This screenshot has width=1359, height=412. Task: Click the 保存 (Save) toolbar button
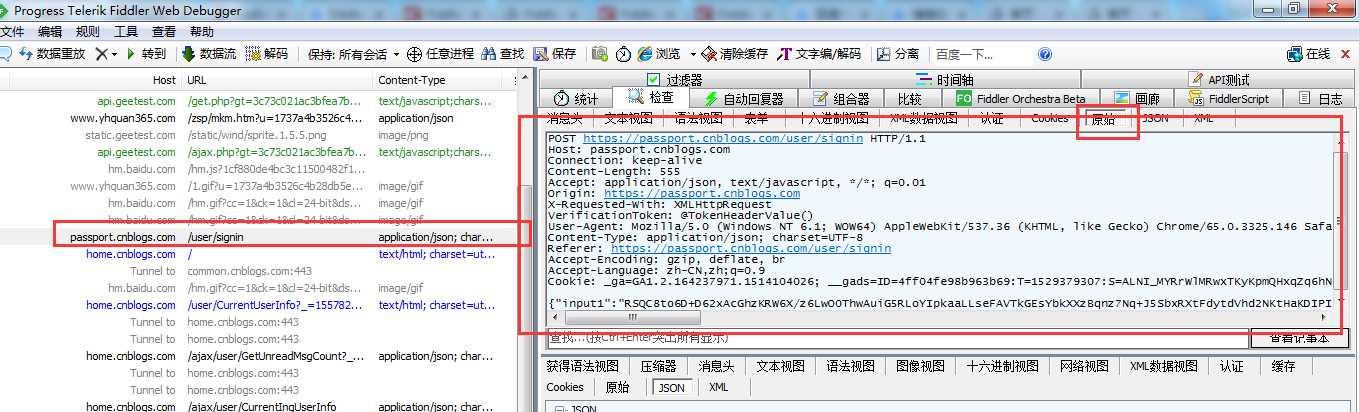pos(554,54)
